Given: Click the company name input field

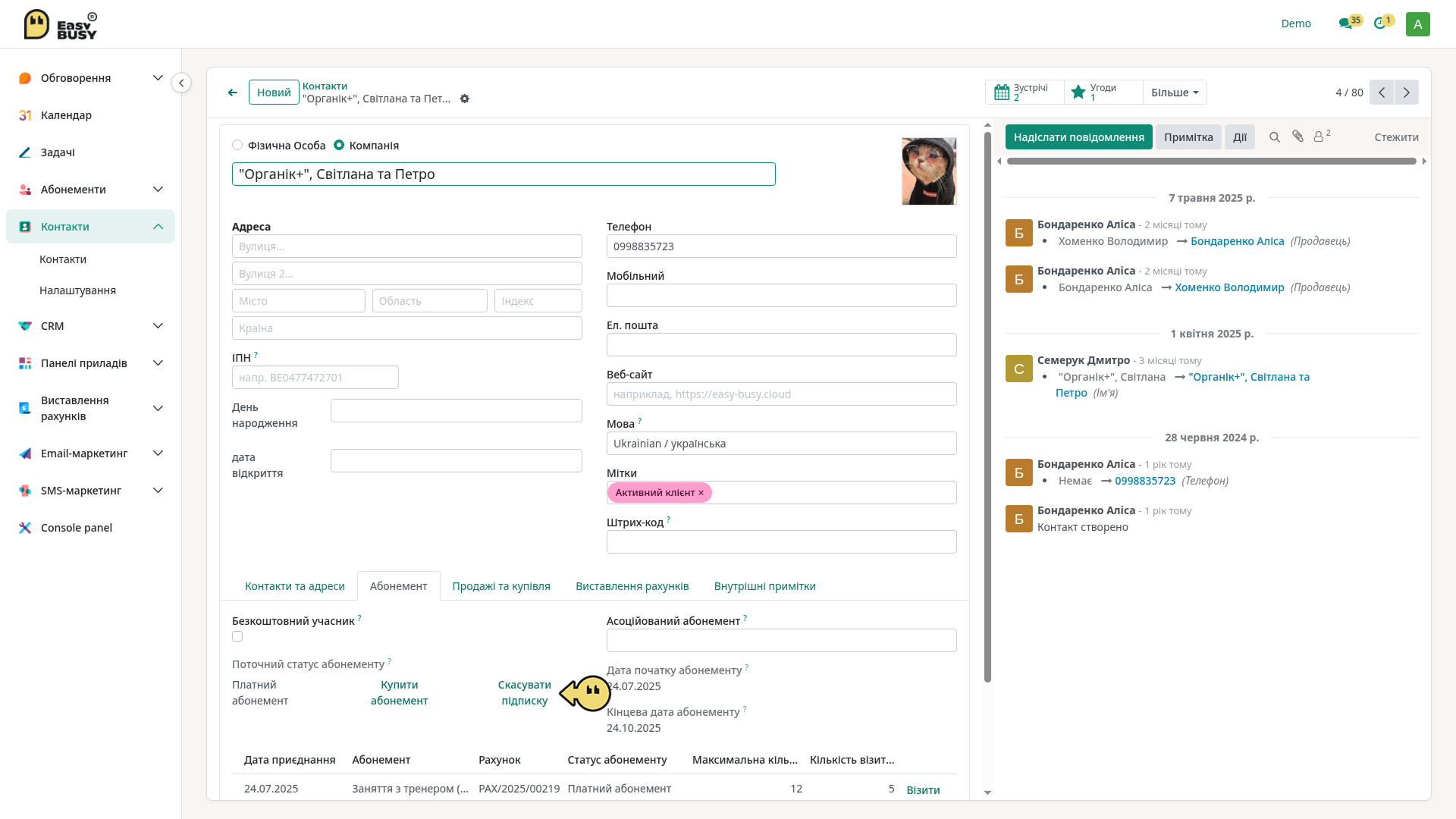Looking at the screenshot, I should (504, 174).
